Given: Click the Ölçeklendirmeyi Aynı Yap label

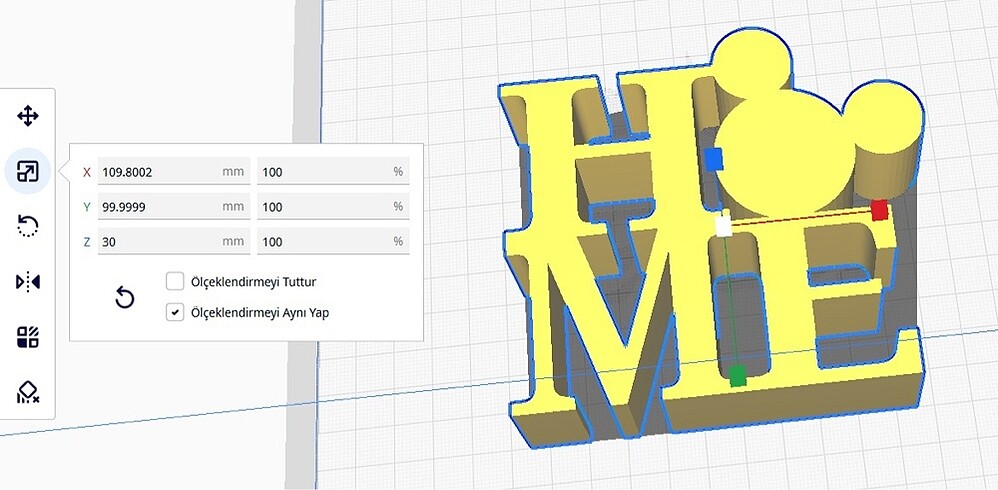Looking at the screenshot, I should (x=260, y=313).
